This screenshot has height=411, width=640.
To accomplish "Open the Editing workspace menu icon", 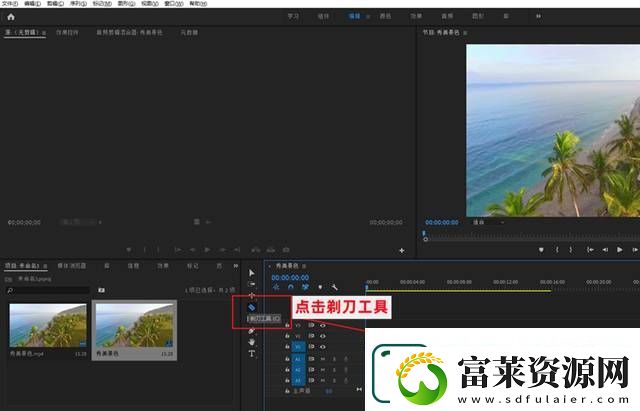I will [x=368, y=16].
